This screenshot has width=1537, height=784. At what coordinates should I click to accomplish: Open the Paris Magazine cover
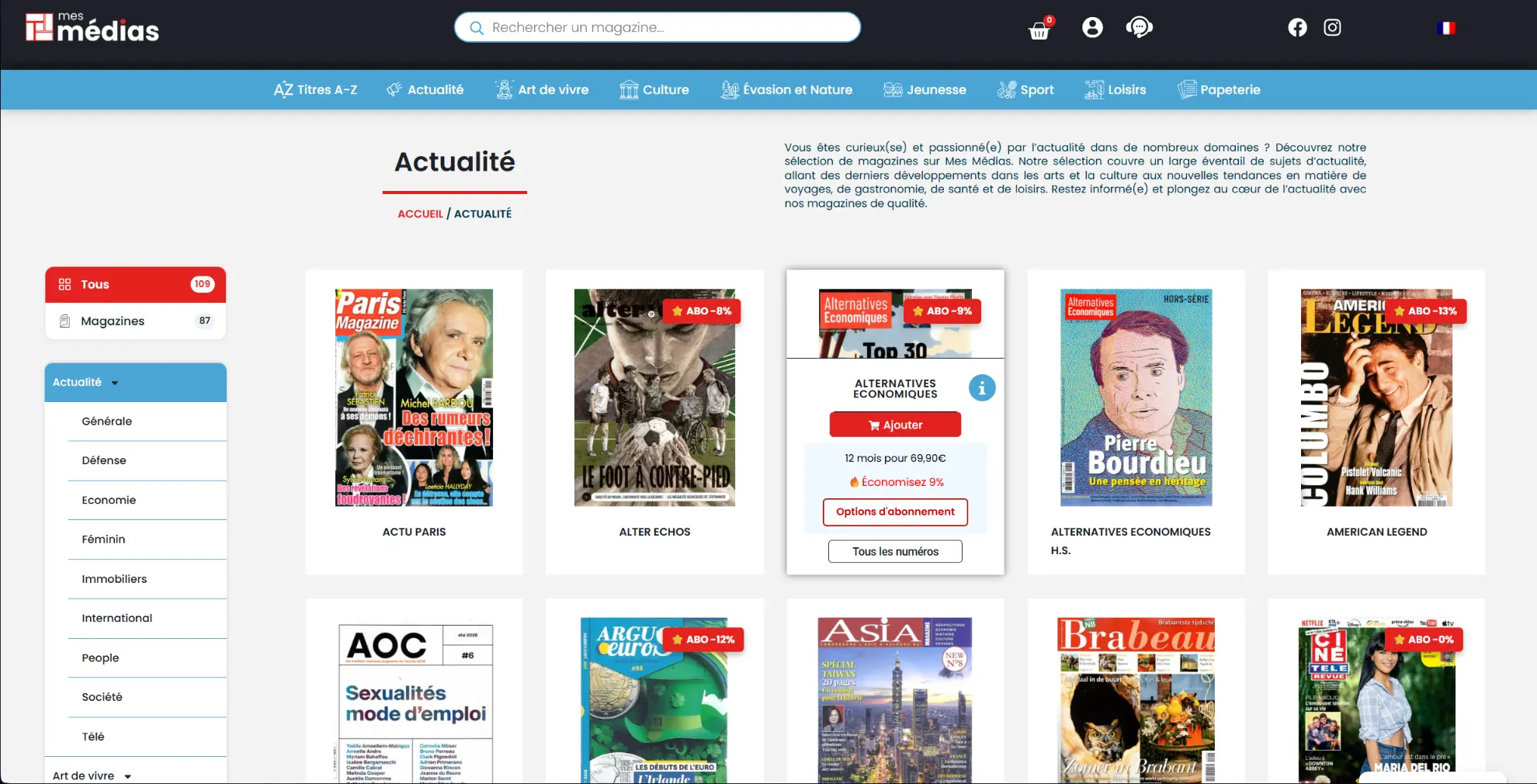pyautogui.click(x=414, y=398)
